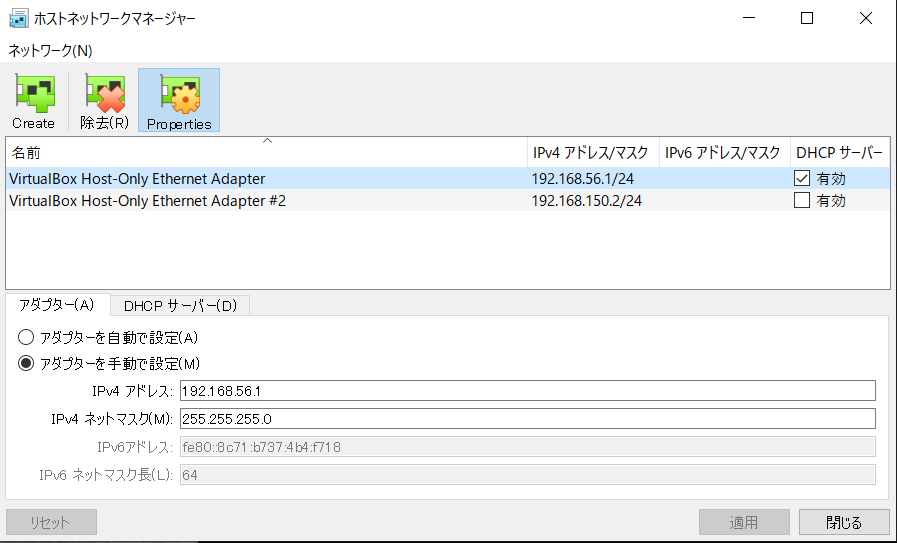
Task: Click the IPv6アドレス disabled field
Action: pos(527,447)
